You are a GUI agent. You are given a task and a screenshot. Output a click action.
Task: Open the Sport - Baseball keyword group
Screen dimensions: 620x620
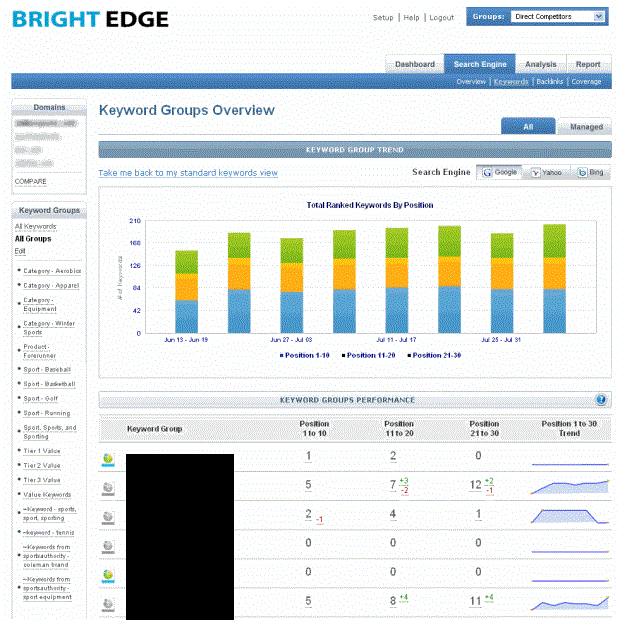[x=47, y=369]
